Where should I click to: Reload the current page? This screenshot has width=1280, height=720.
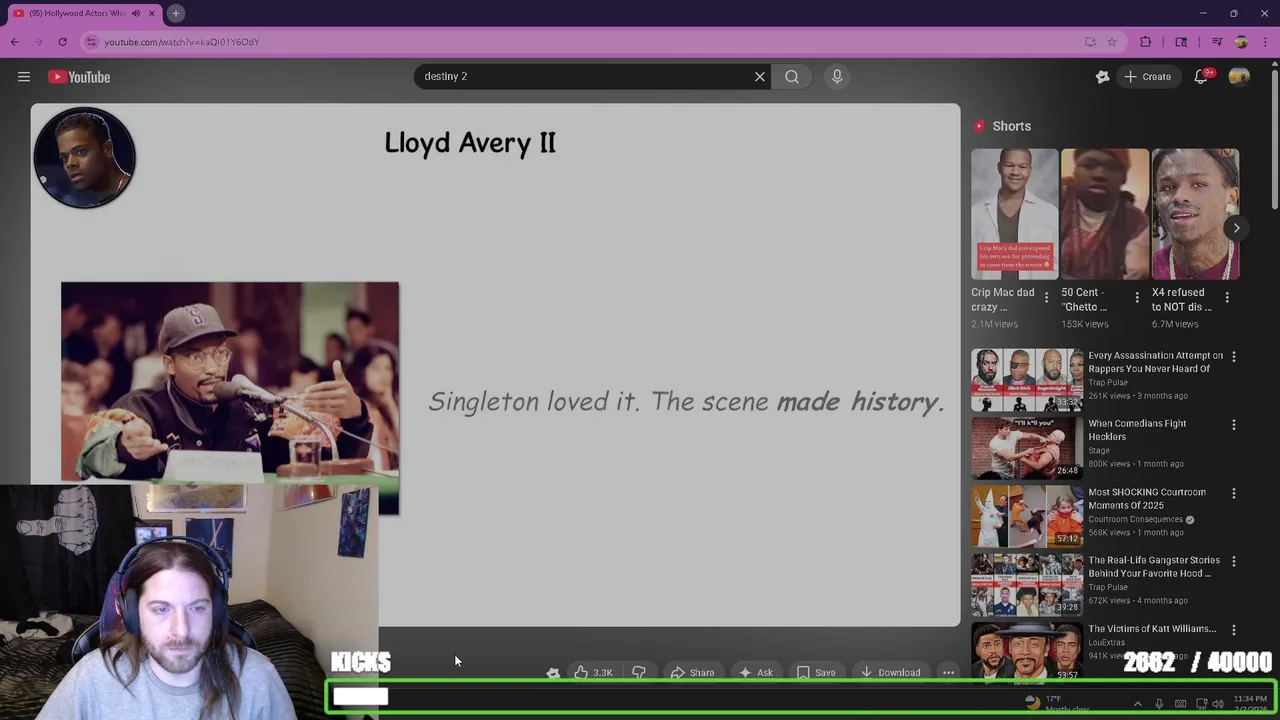click(x=62, y=42)
